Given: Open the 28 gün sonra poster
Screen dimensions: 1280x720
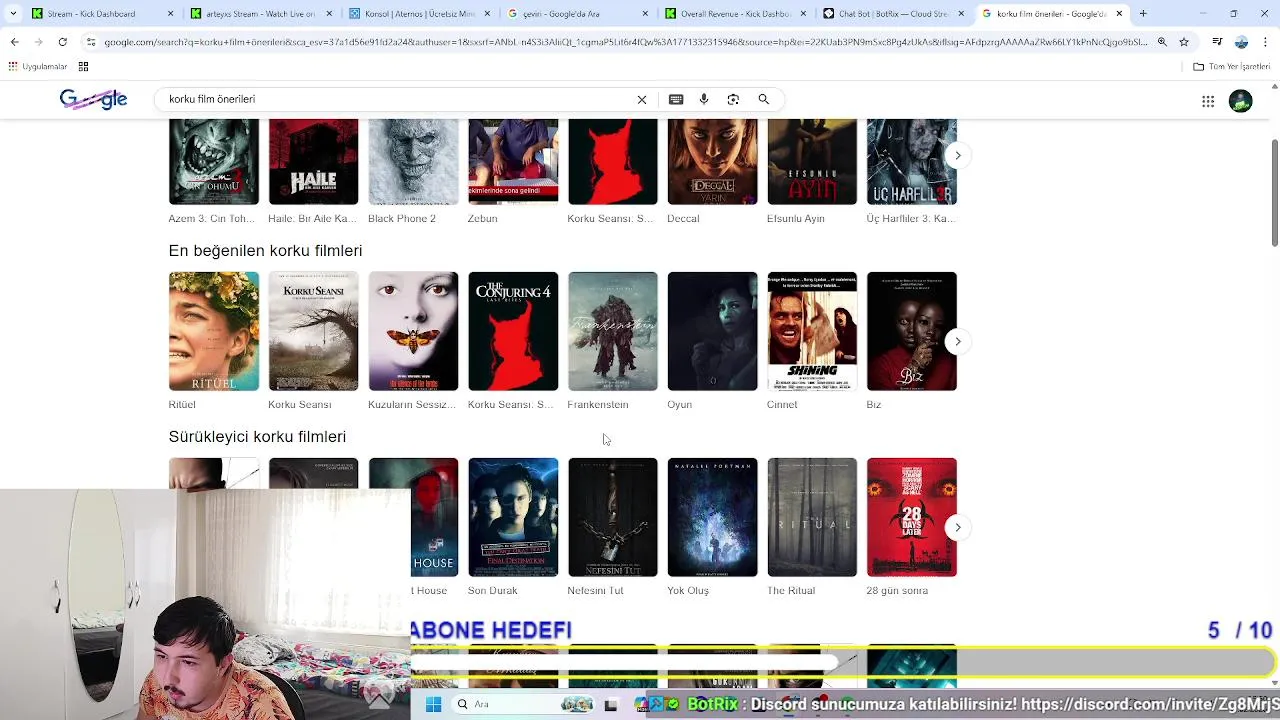Looking at the screenshot, I should tap(912, 517).
